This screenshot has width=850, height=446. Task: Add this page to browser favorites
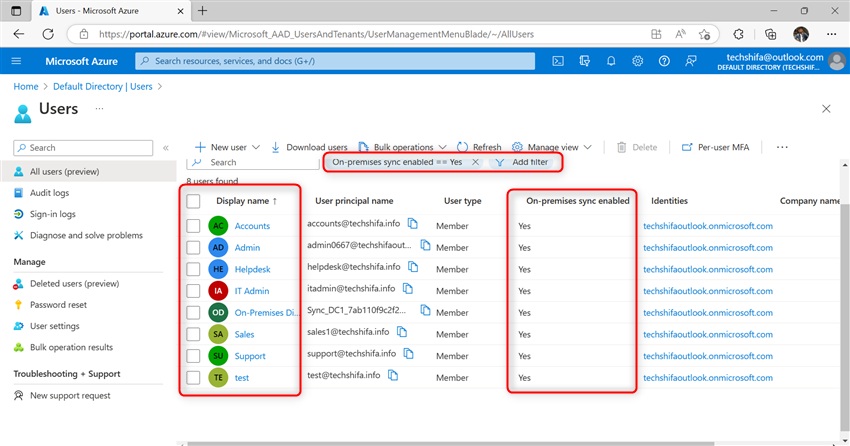(705, 34)
